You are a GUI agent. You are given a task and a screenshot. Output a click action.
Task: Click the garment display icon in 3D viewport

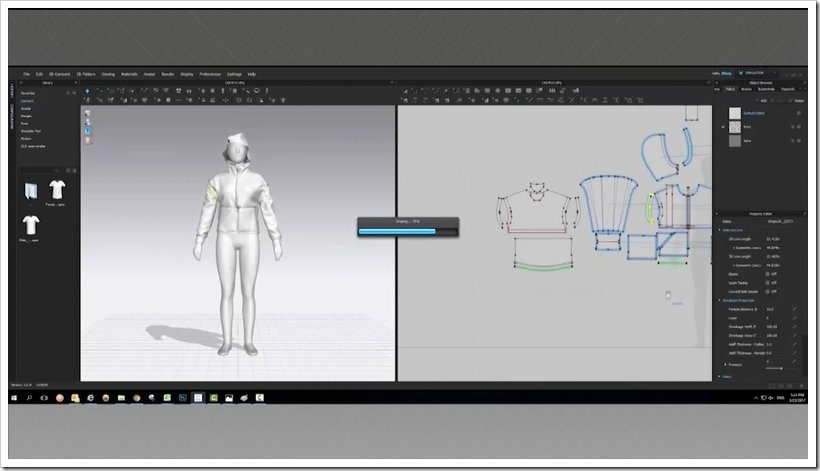(87, 112)
